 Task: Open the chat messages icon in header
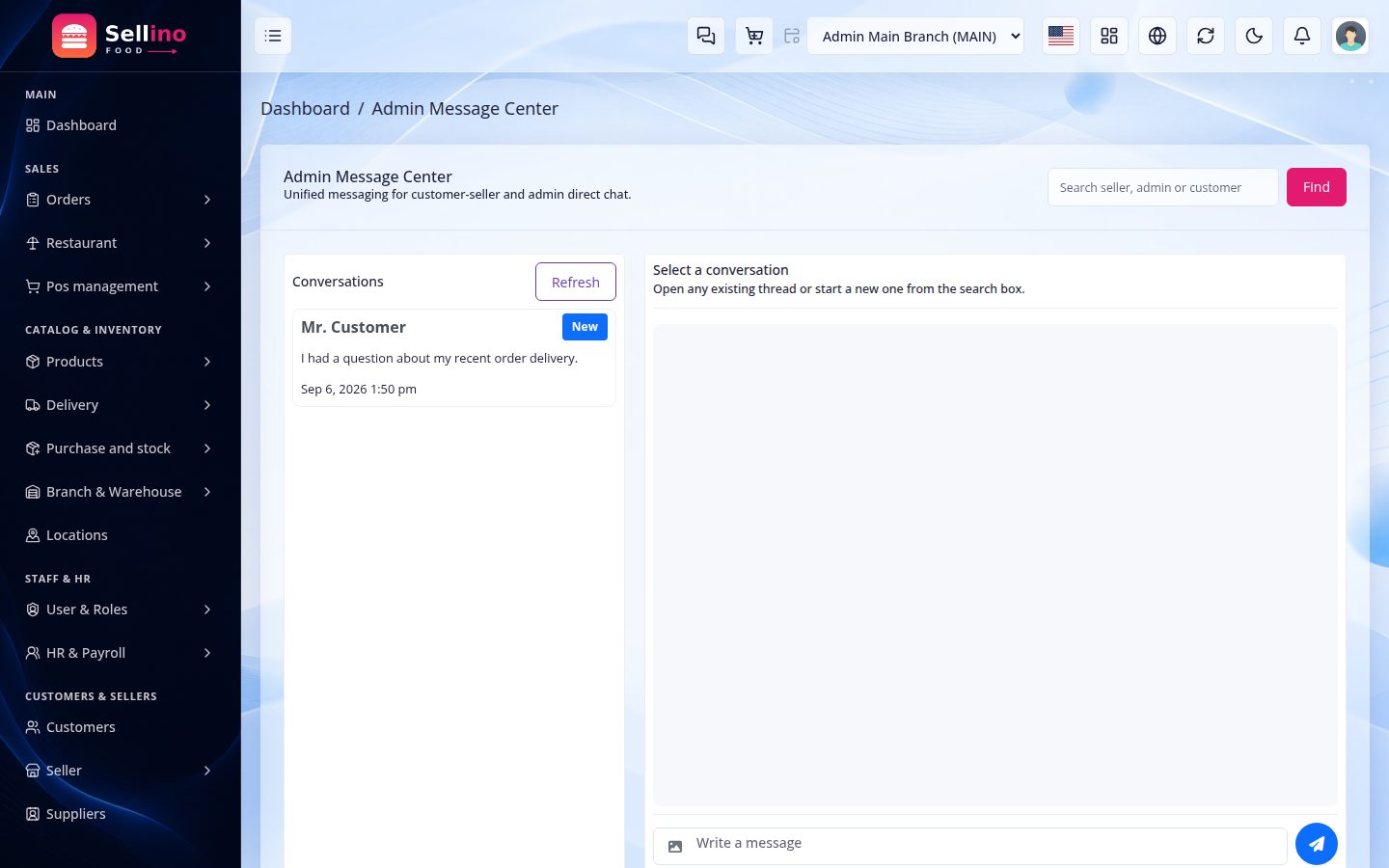(x=706, y=36)
